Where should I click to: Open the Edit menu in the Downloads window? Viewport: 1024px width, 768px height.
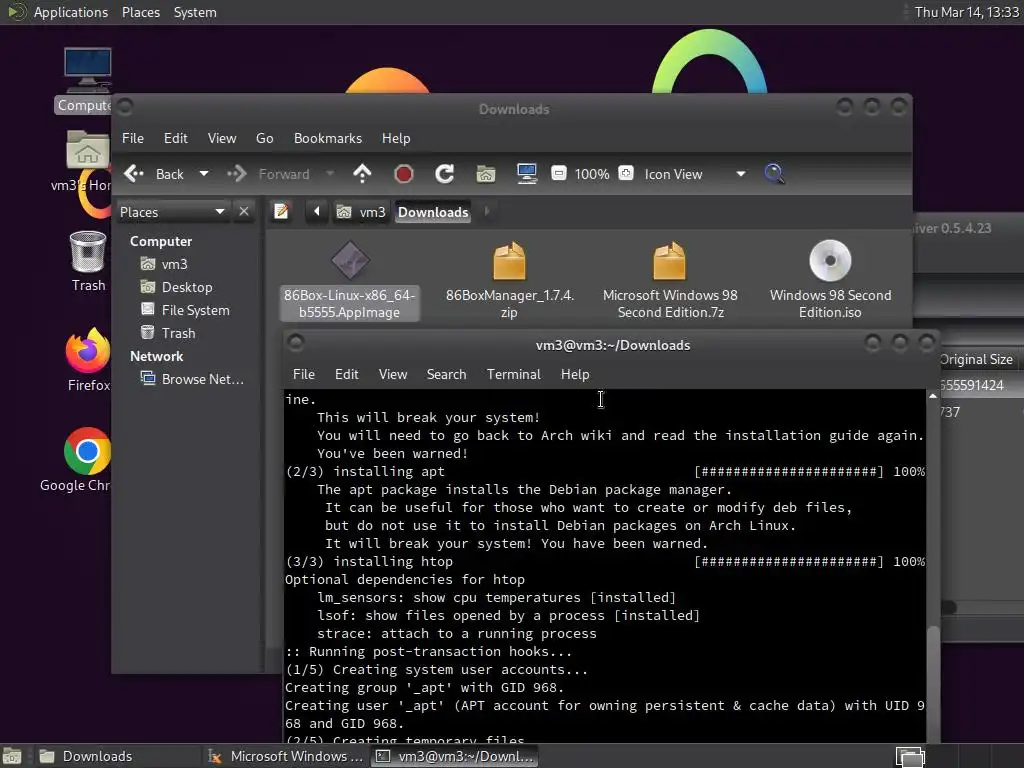coord(176,138)
